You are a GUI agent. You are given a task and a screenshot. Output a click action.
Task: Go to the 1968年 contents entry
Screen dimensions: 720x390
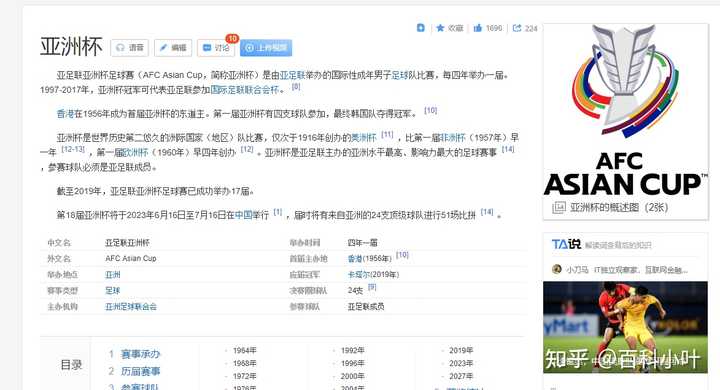coord(244,363)
